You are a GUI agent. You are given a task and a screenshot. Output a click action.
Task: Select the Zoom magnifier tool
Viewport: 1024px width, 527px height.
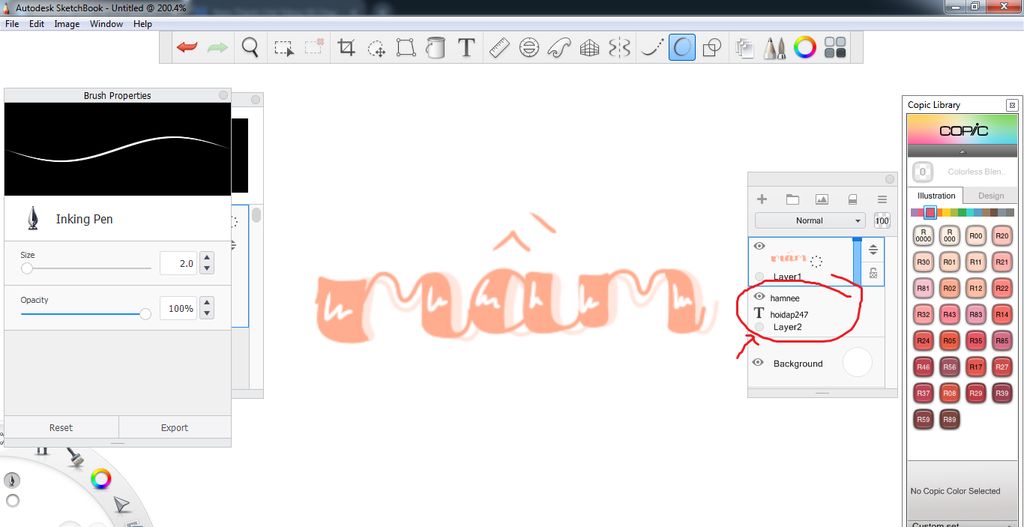(x=250, y=48)
